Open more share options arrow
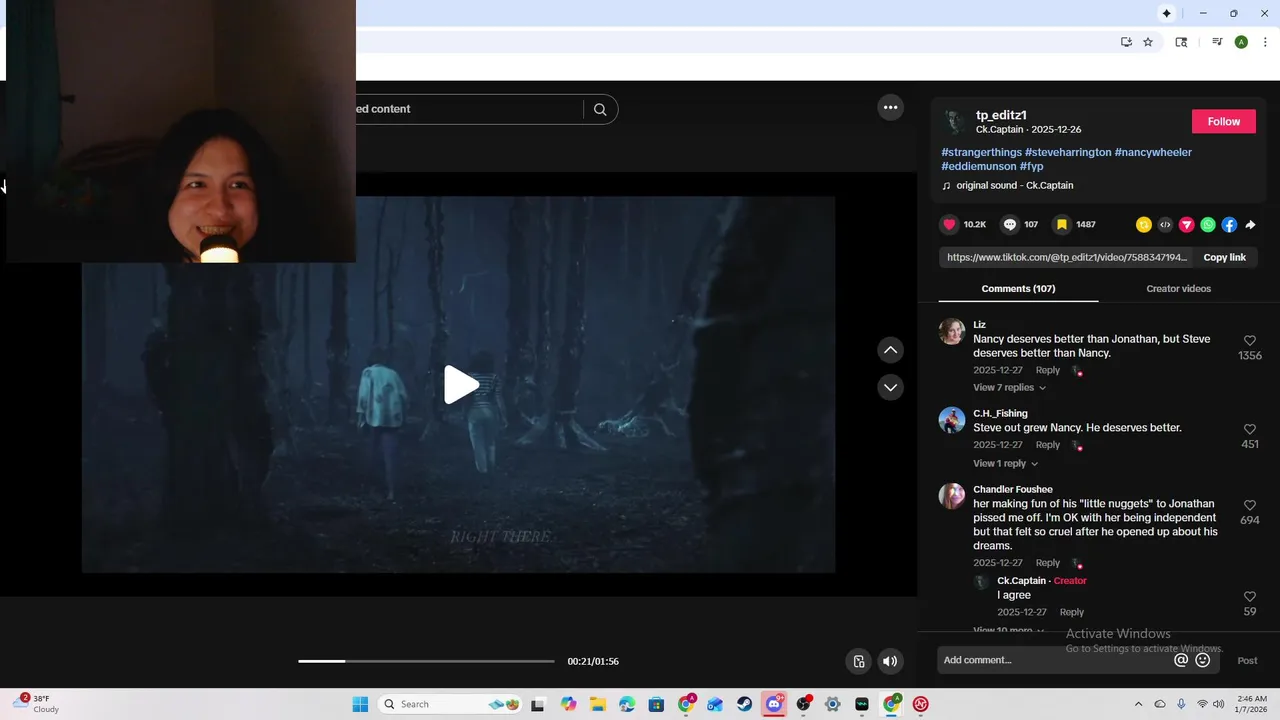 coord(1250,225)
